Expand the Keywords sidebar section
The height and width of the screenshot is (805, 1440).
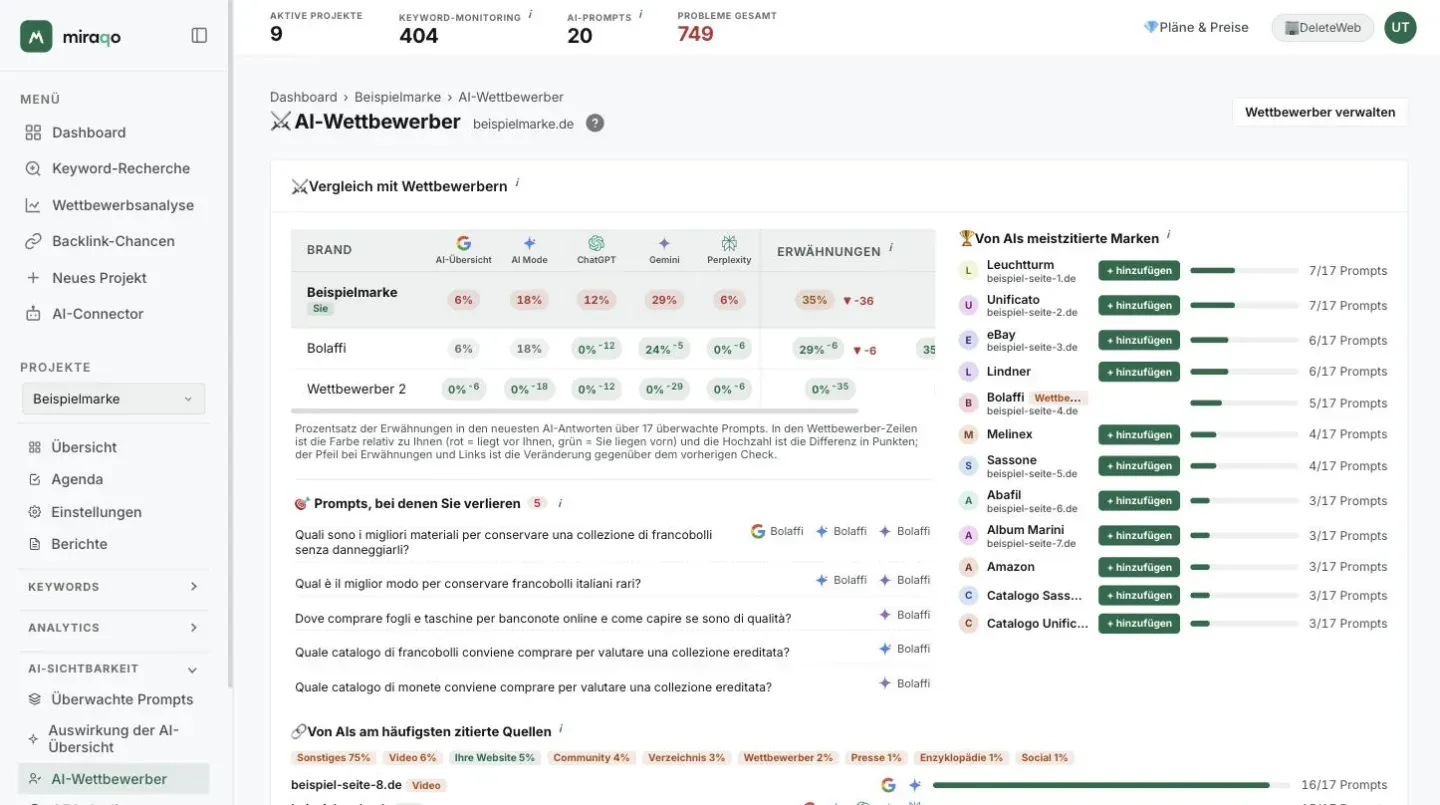(x=113, y=586)
